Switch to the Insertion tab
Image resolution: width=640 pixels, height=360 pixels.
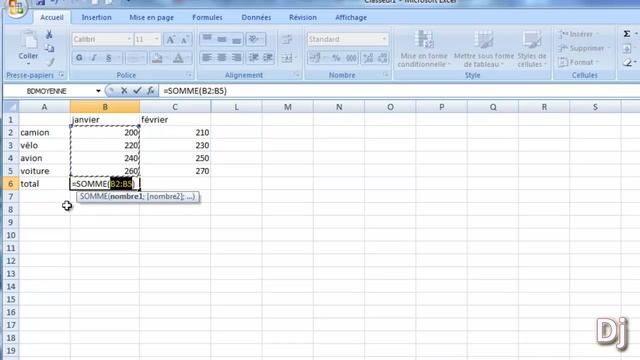tap(96, 18)
